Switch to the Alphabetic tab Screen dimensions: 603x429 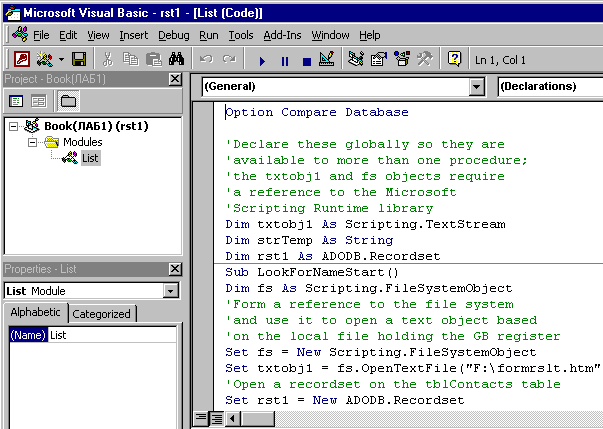(35, 313)
